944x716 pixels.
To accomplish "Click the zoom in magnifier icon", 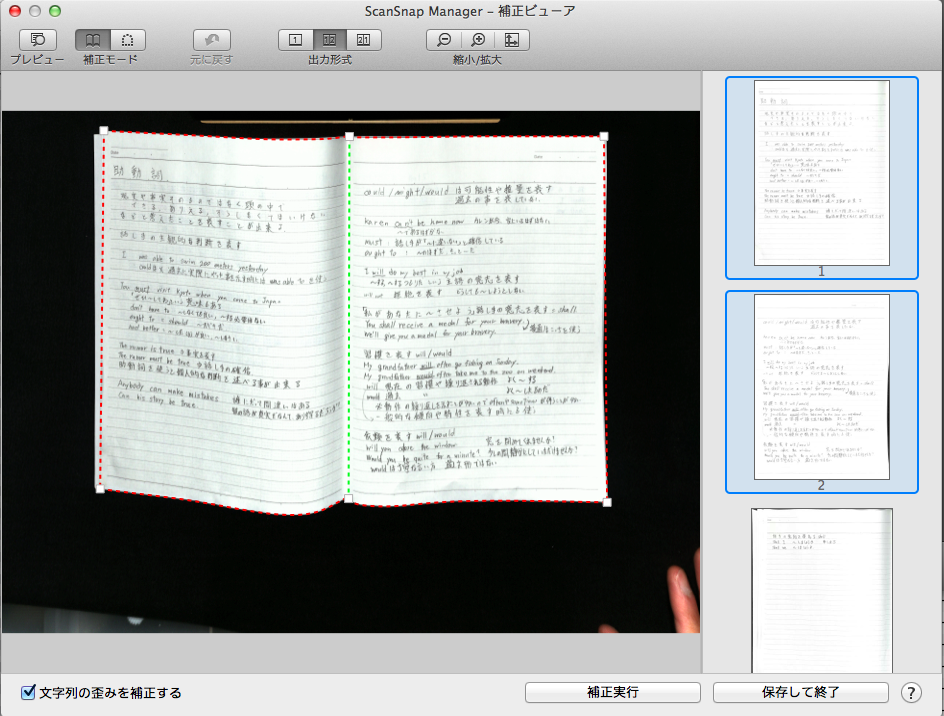I will pyautogui.click(x=478, y=40).
